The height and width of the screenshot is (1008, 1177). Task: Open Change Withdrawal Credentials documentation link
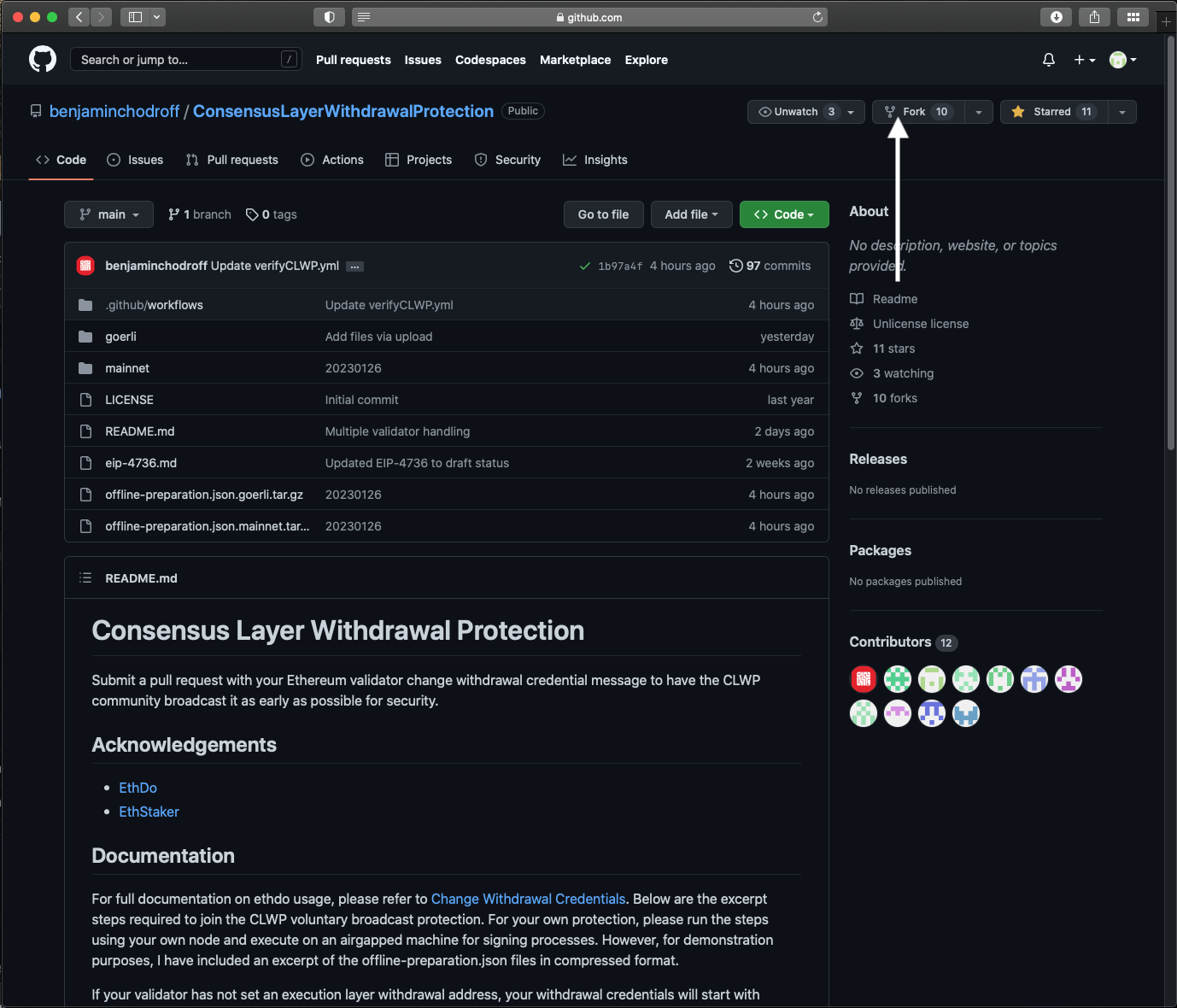pyautogui.click(x=528, y=899)
